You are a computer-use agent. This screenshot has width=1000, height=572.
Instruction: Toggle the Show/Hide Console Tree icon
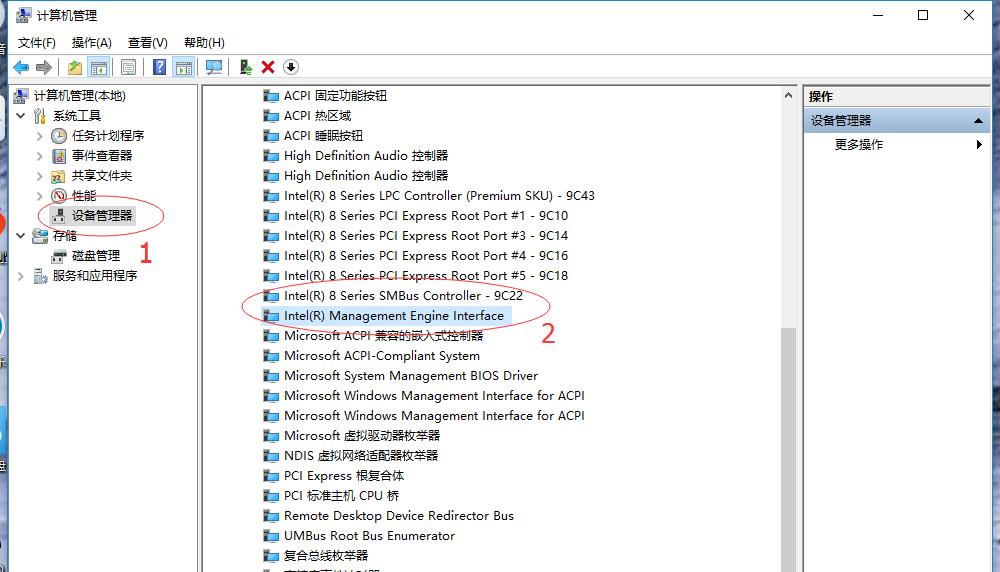pos(99,67)
